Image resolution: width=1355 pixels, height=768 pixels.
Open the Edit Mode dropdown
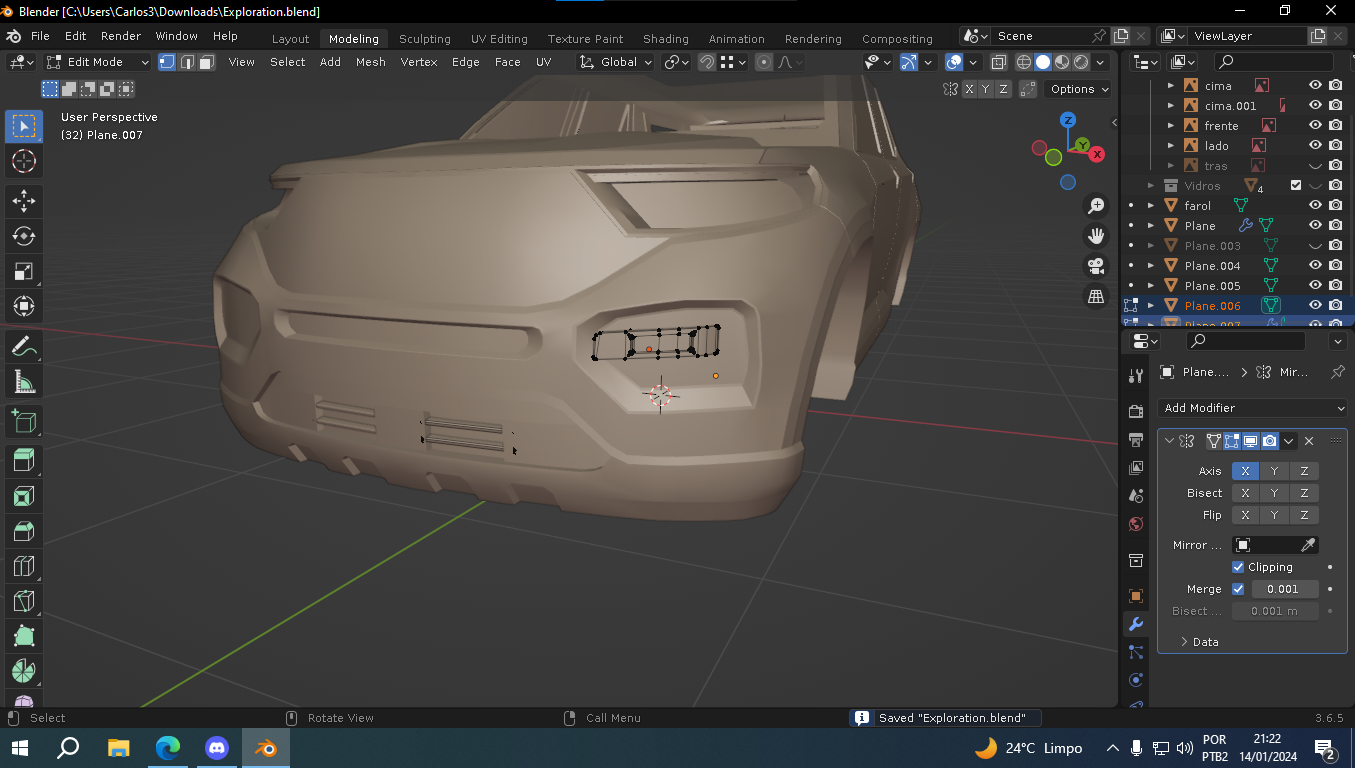98,62
